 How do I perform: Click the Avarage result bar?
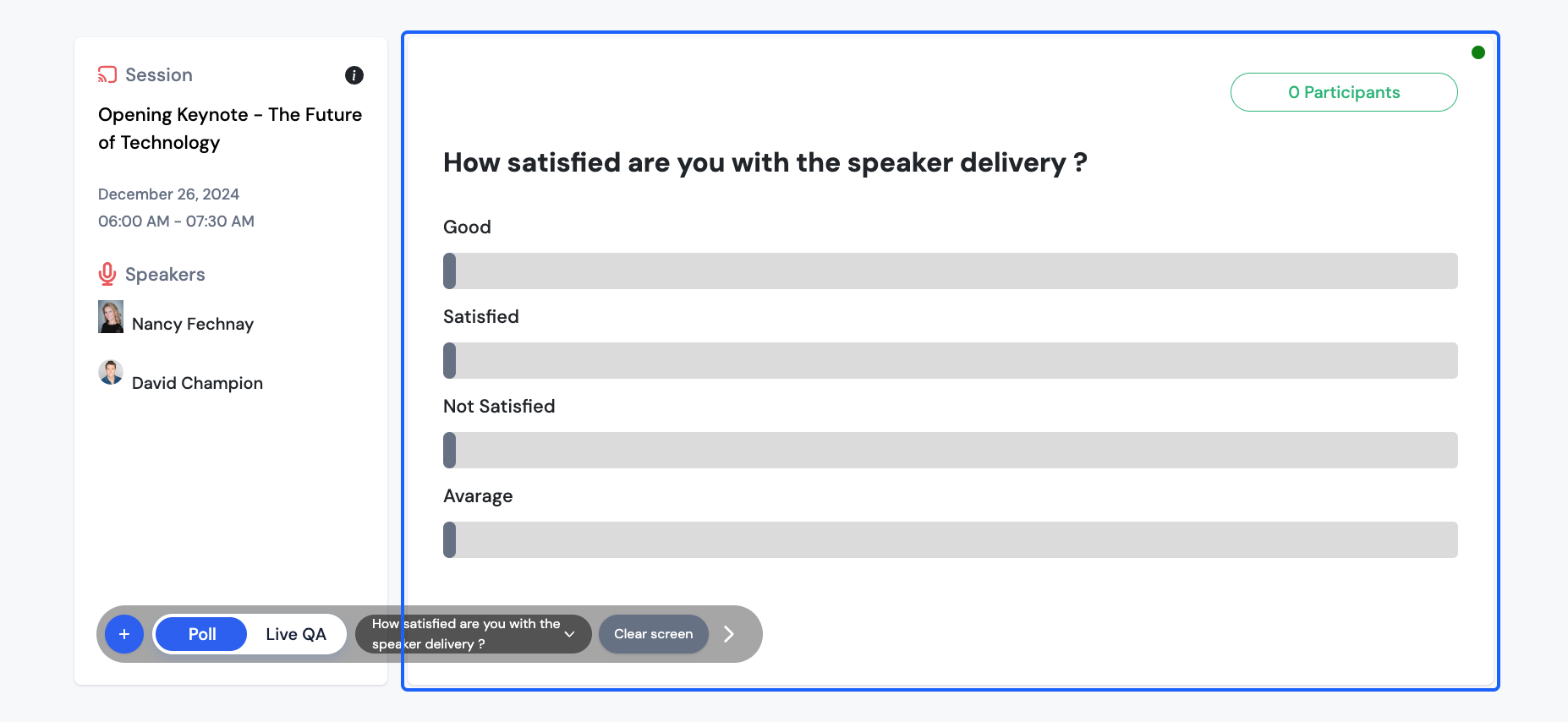pyautogui.click(x=951, y=539)
